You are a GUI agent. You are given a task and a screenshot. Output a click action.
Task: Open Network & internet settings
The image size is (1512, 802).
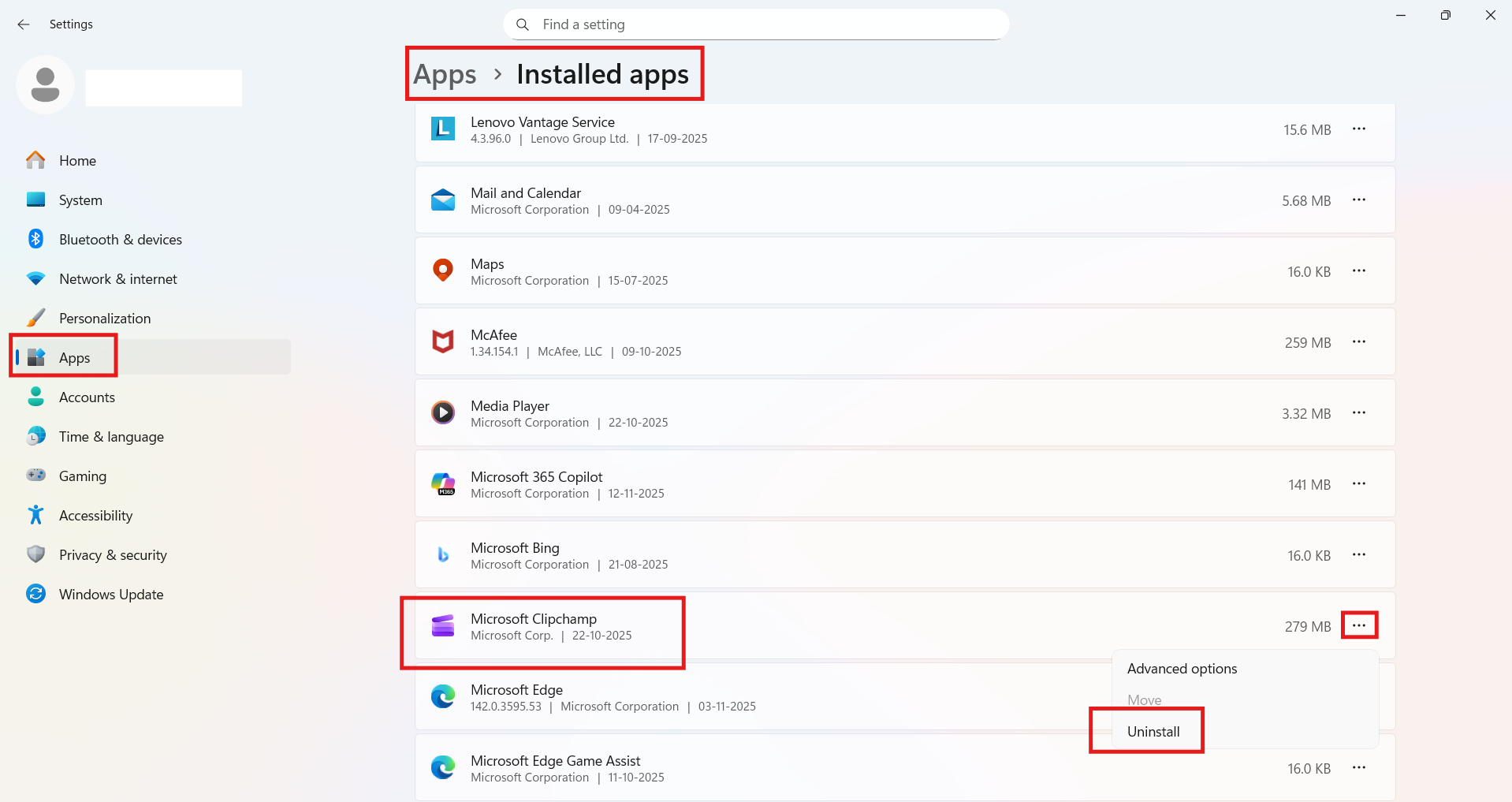[117, 278]
